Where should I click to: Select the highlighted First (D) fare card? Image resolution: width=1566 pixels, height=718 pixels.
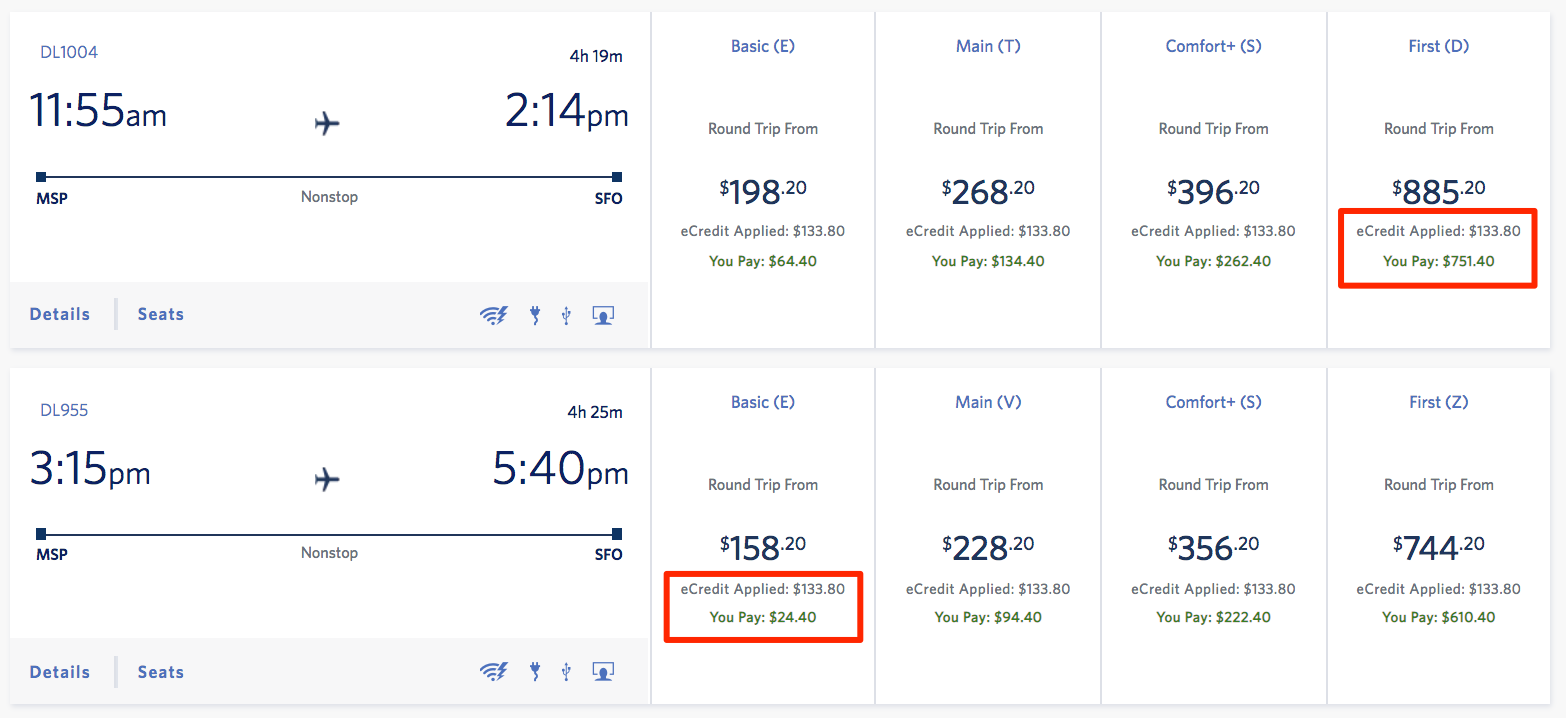1438,178
